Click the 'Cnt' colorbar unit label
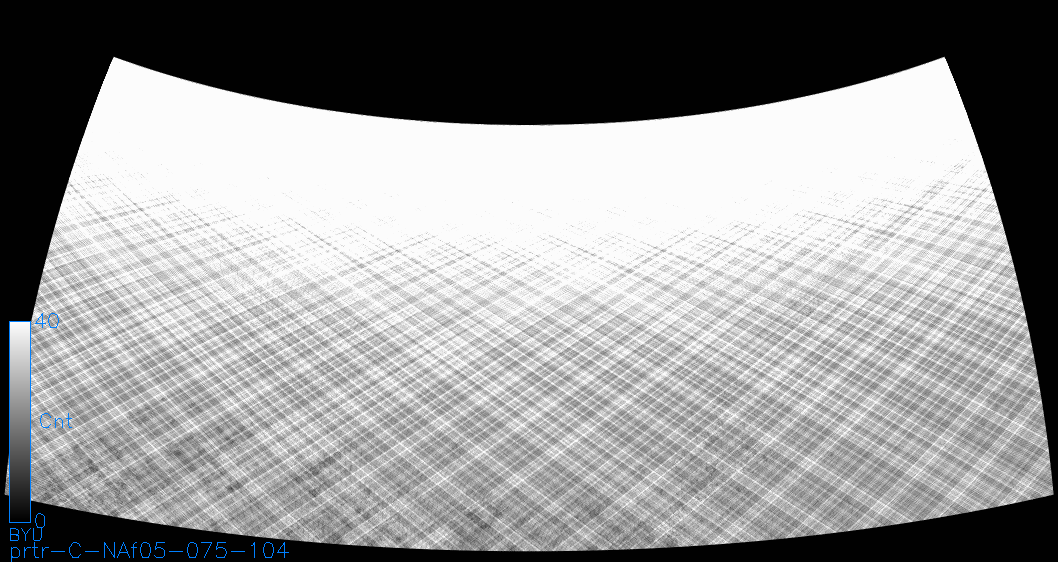This screenshot has width=1058, height=562. (56, 422)
